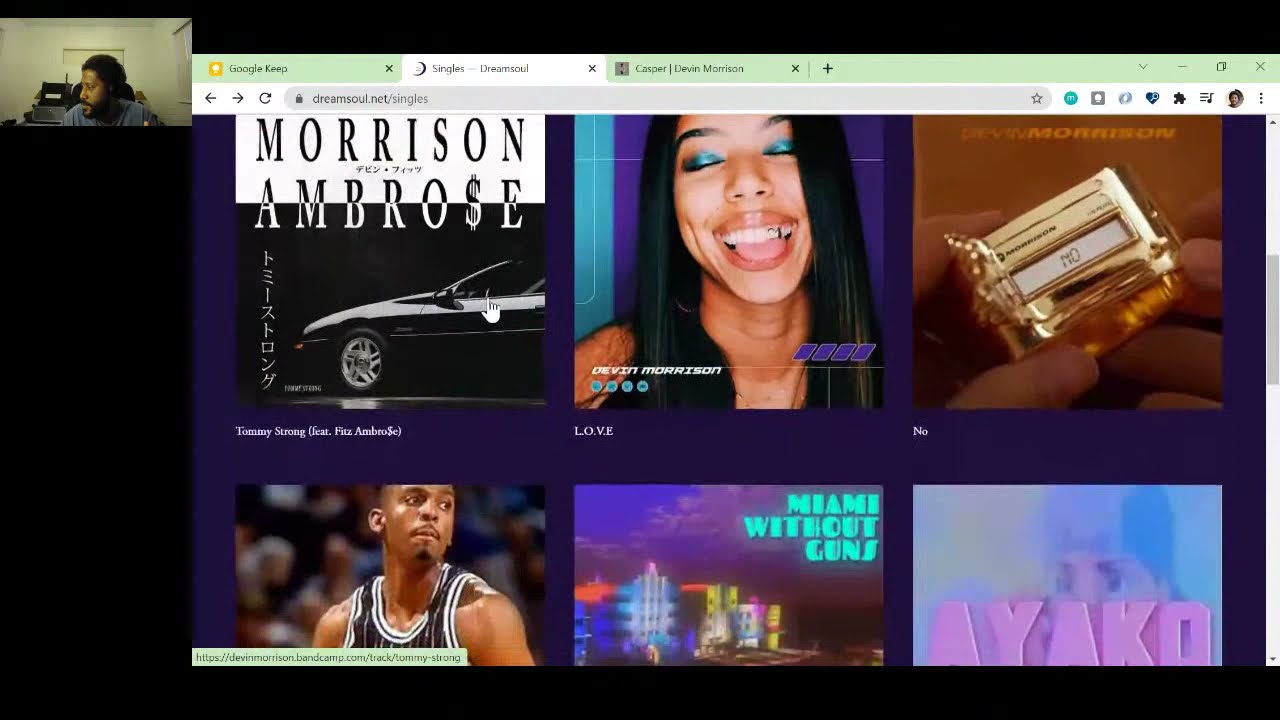Screen dimensions: 1280x720
Task: Reload the dreamsoul.net page
Action: tap(265, 98)
